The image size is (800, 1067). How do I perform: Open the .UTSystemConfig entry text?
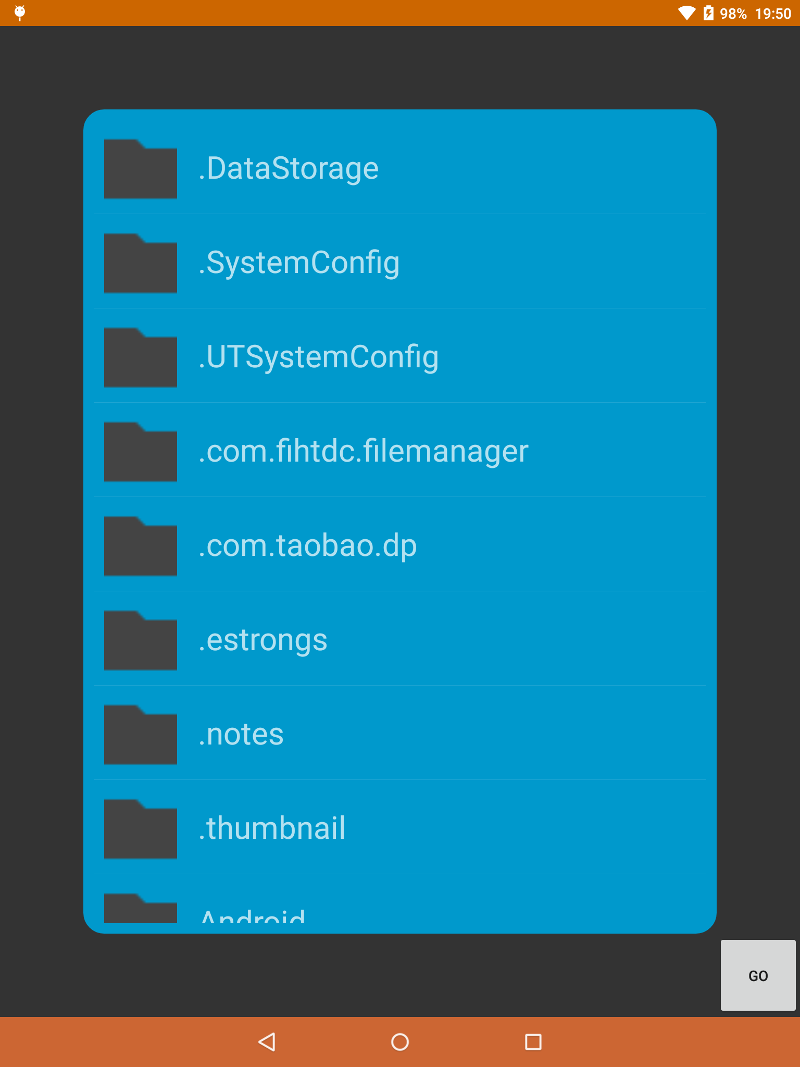click(x=318, y=357)
